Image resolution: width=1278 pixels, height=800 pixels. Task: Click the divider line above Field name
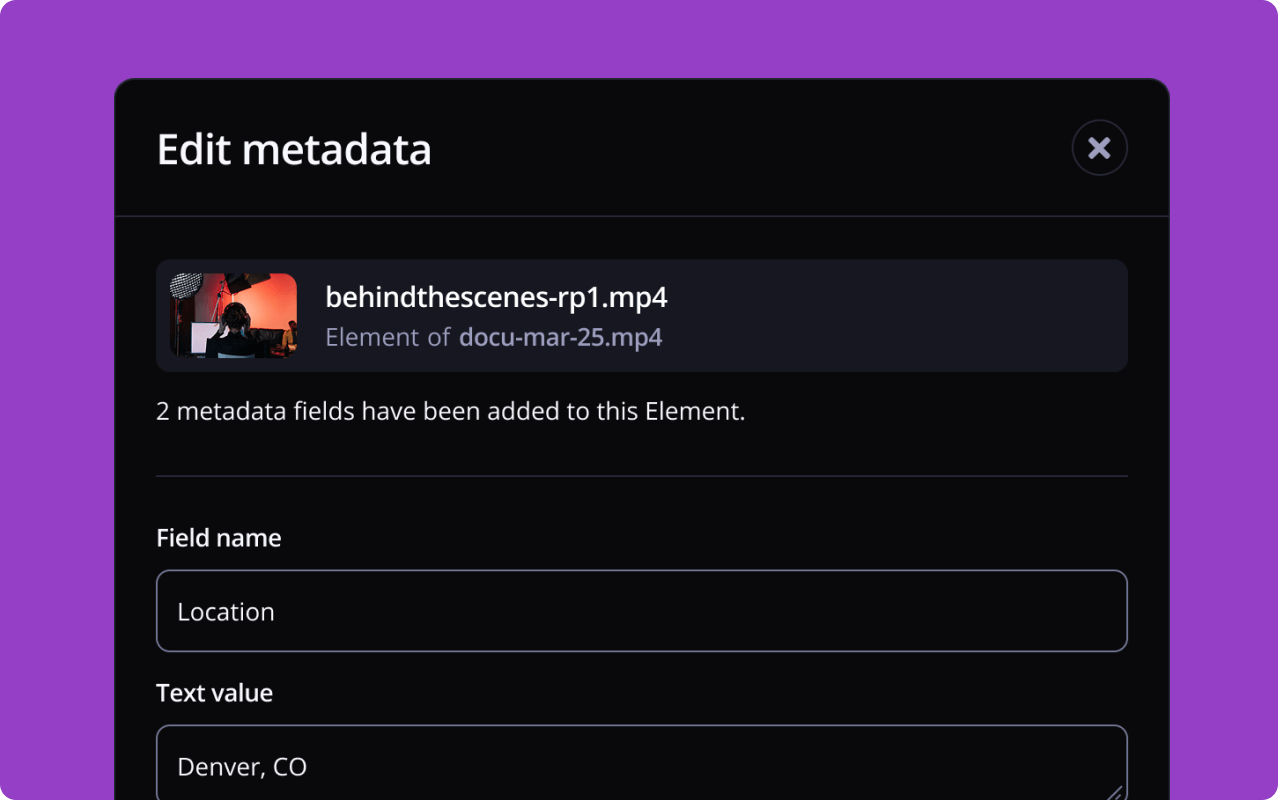click(641, 476)
